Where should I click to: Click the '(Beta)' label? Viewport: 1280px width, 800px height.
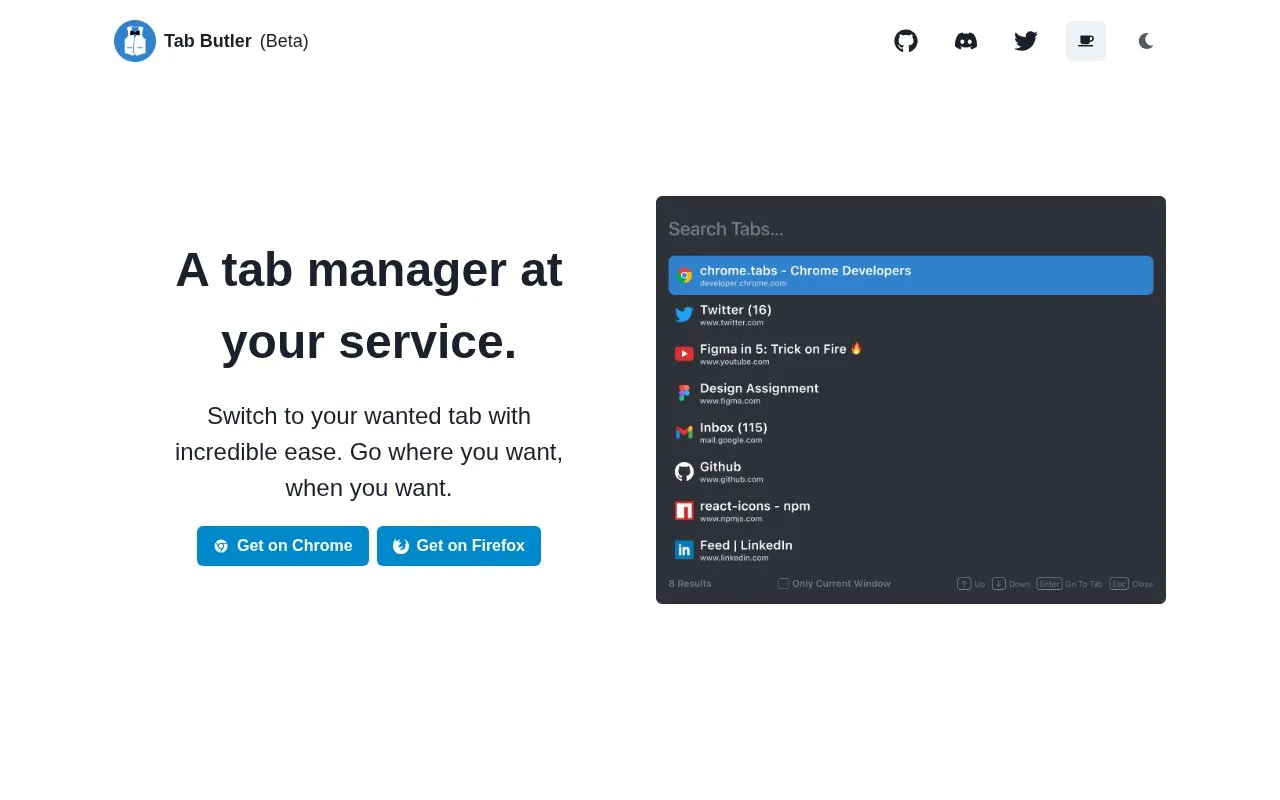pyautogui.click(x=284, y=41)
